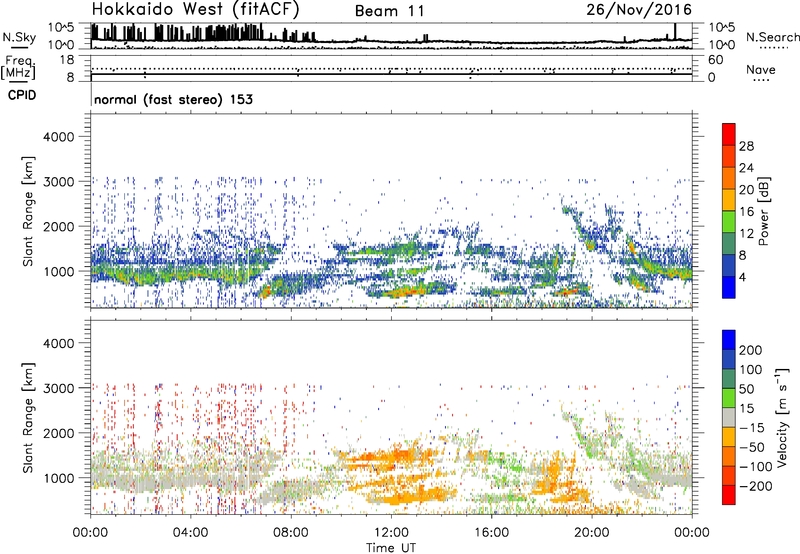Click the "2000" tick of the power panel
The image size is (800, 554).
(x=58, y=226)
